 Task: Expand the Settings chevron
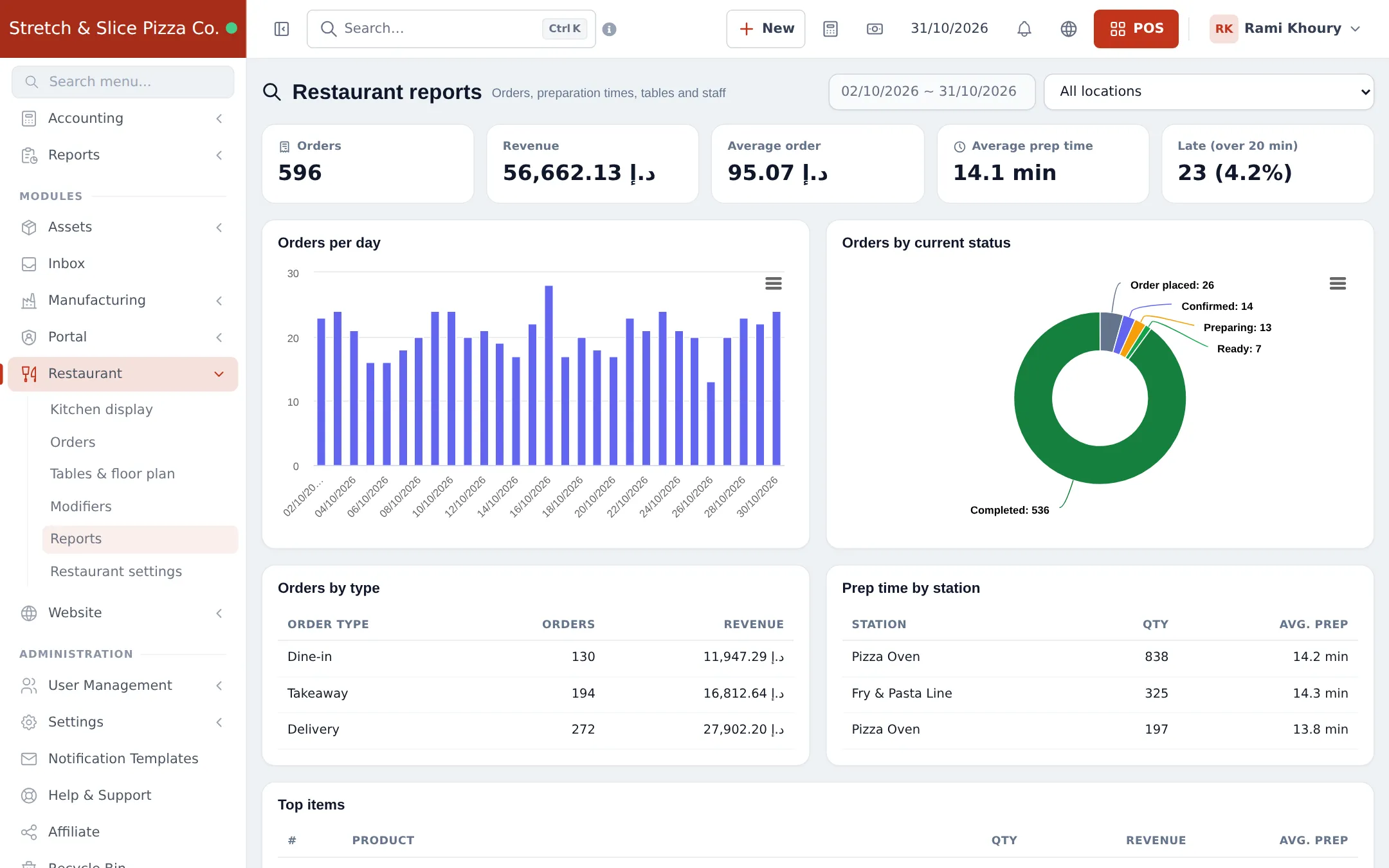(219, 722)
